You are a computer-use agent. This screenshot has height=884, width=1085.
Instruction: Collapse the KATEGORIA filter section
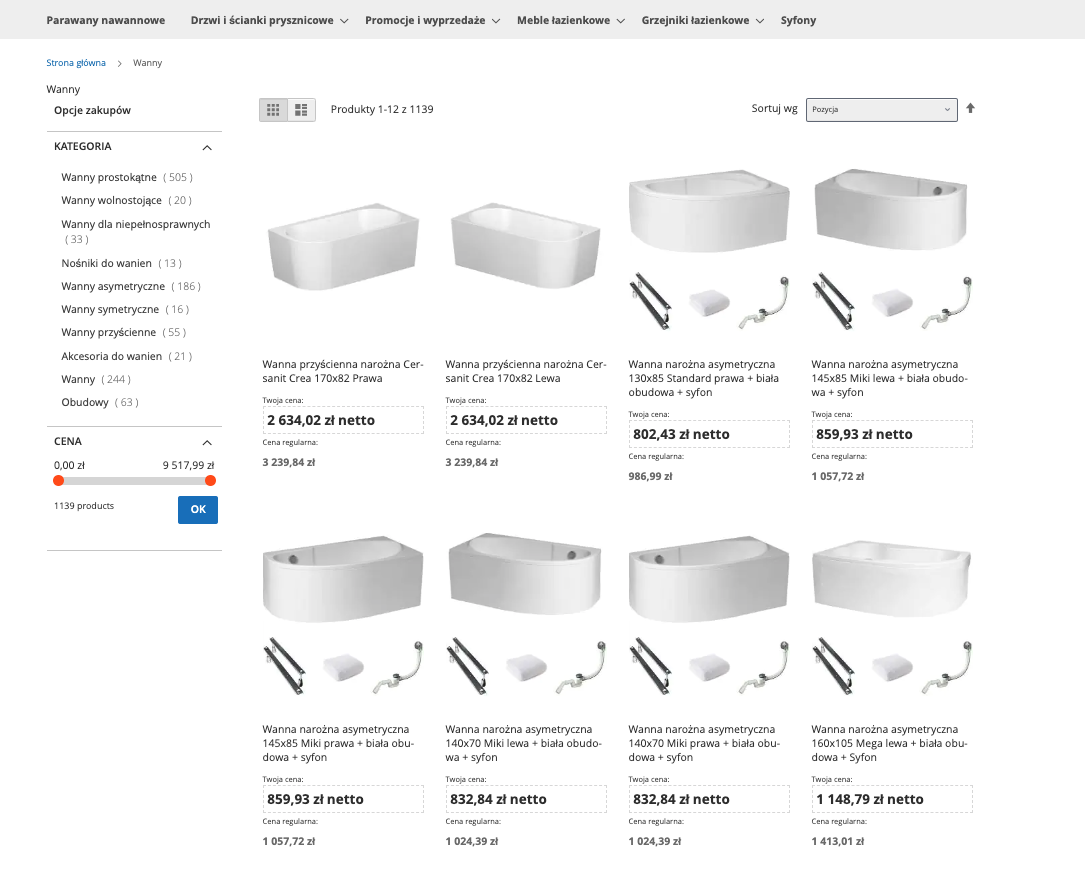point(207,147)
